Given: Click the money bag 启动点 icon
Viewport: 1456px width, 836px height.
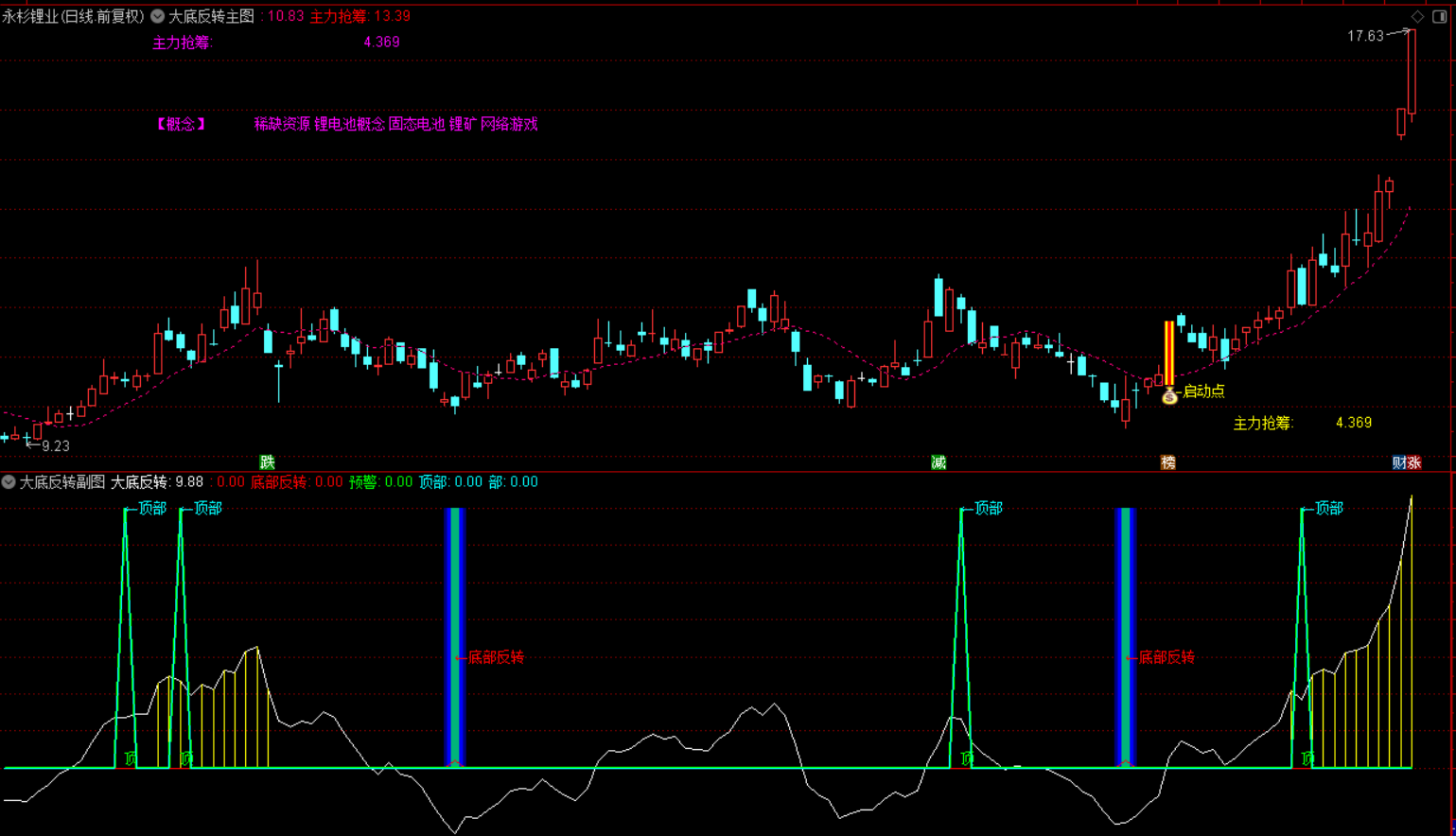Looking at the screenshot, I should click(1169, 394).
